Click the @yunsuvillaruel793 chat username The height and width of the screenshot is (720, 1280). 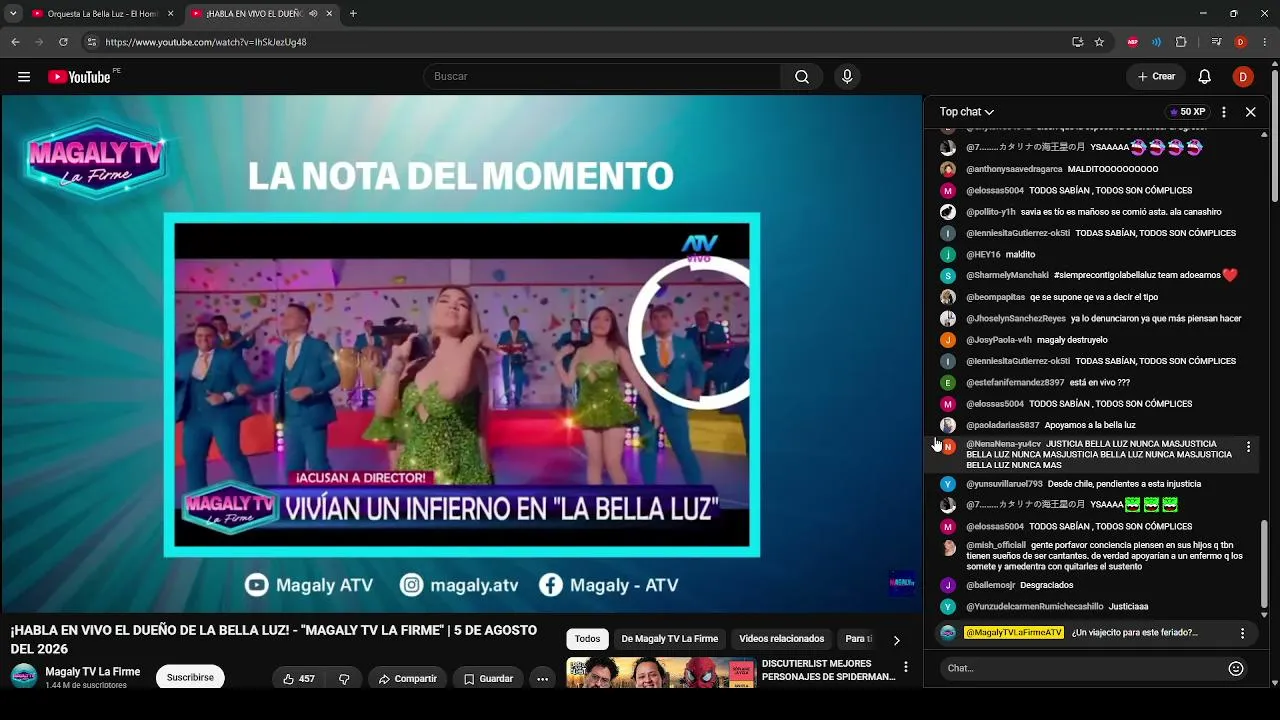[x=1004, y=484]
